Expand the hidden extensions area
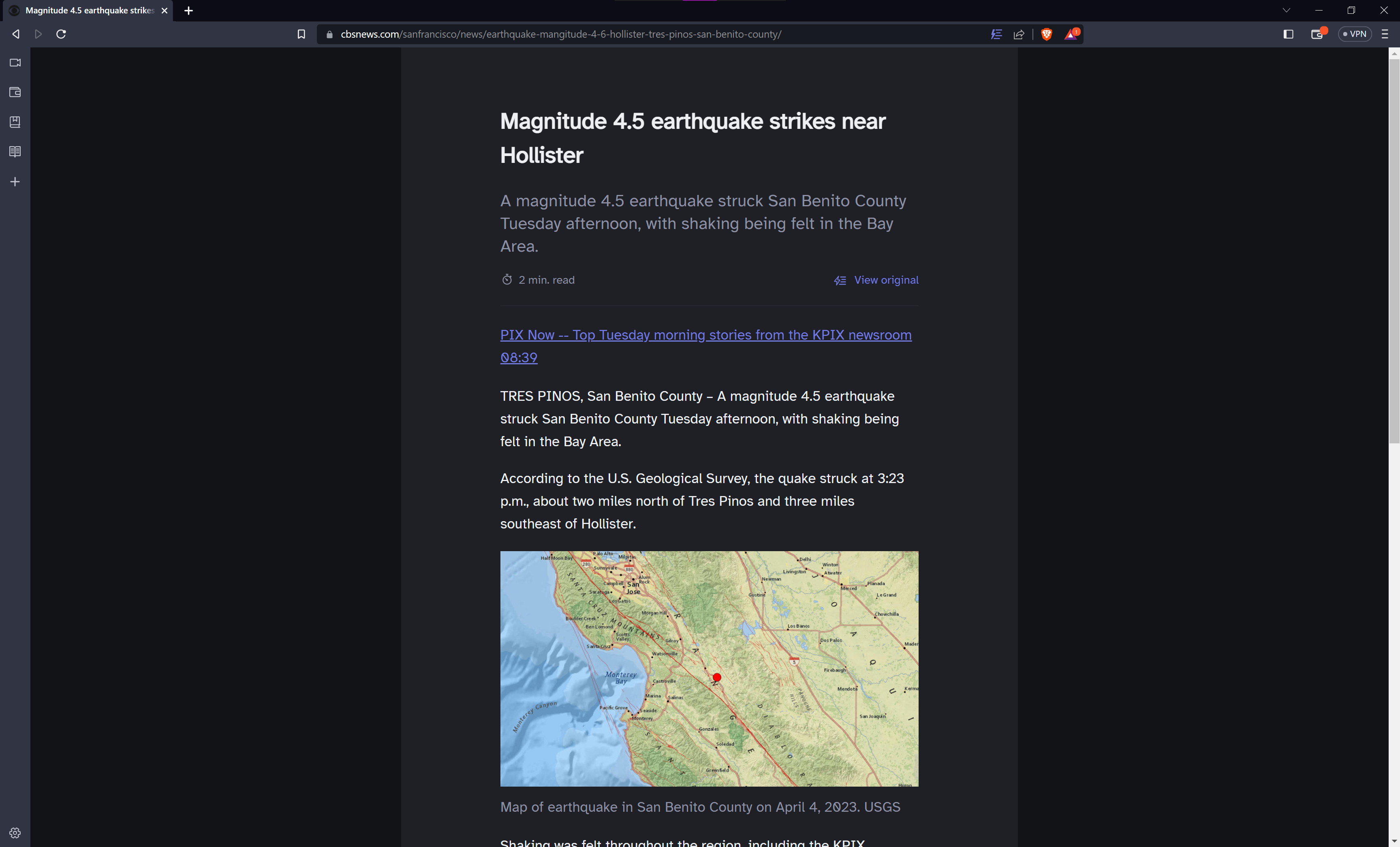This screenshot has width=1400, height=847. 1033,34
